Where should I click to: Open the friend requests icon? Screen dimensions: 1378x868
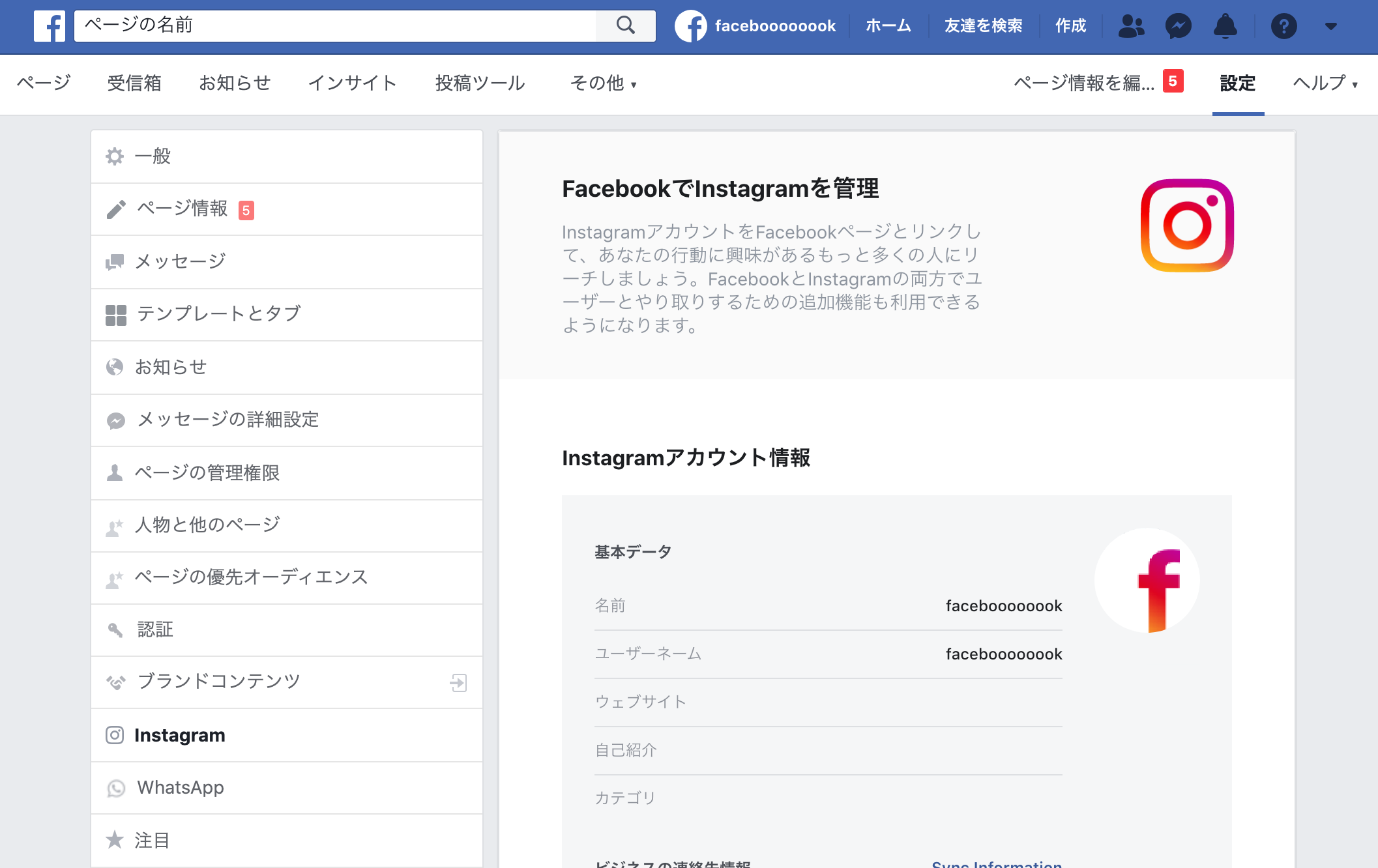pos(1132,26)
